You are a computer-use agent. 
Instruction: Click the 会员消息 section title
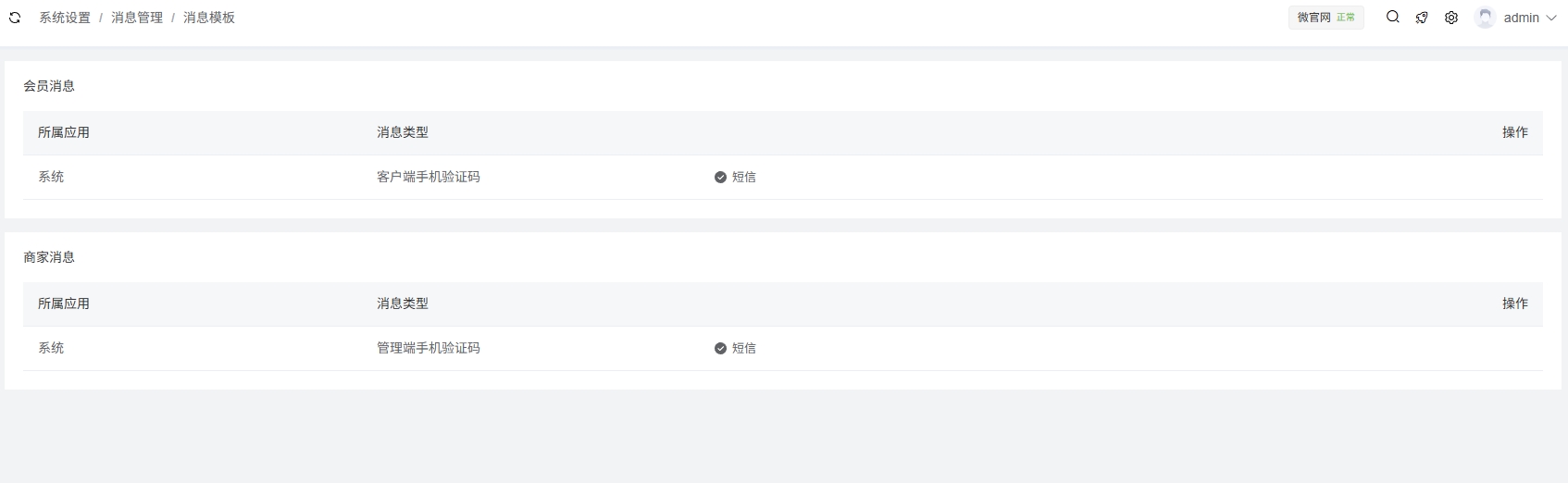pyautogui.click(x=49, y=86)
